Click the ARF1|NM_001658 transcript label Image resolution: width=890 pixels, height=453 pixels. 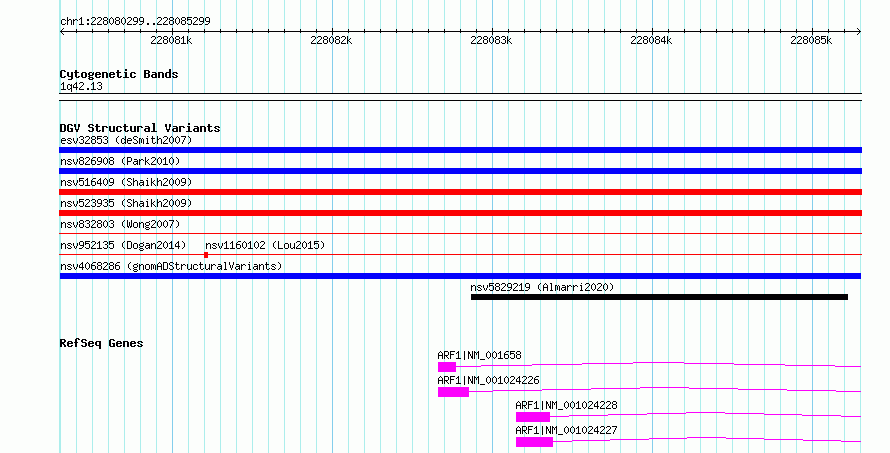(x=479, y=355)
